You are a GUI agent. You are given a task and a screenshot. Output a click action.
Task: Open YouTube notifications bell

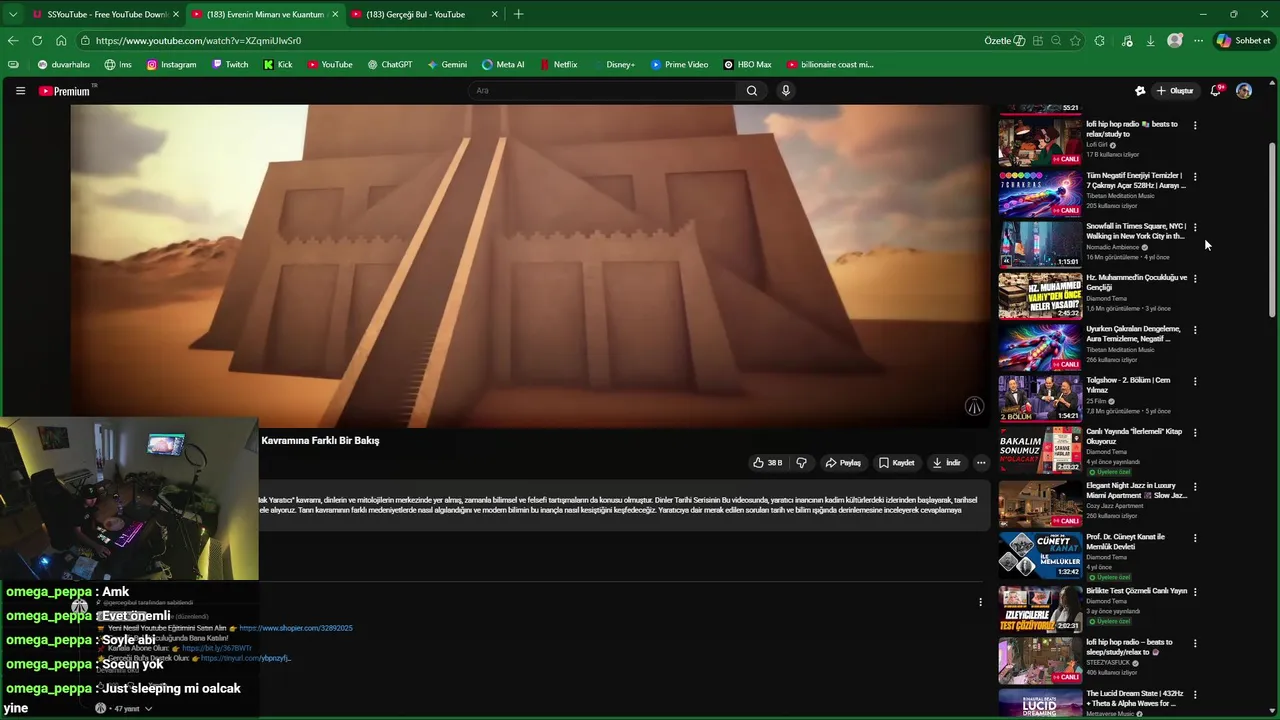pyautogui.click(x=1216, y=91)
